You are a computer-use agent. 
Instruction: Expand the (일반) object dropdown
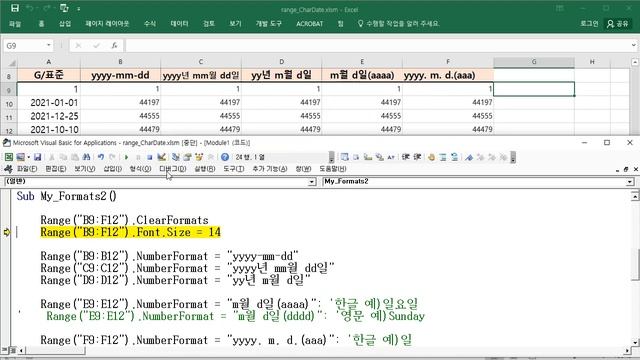(312, 182)
